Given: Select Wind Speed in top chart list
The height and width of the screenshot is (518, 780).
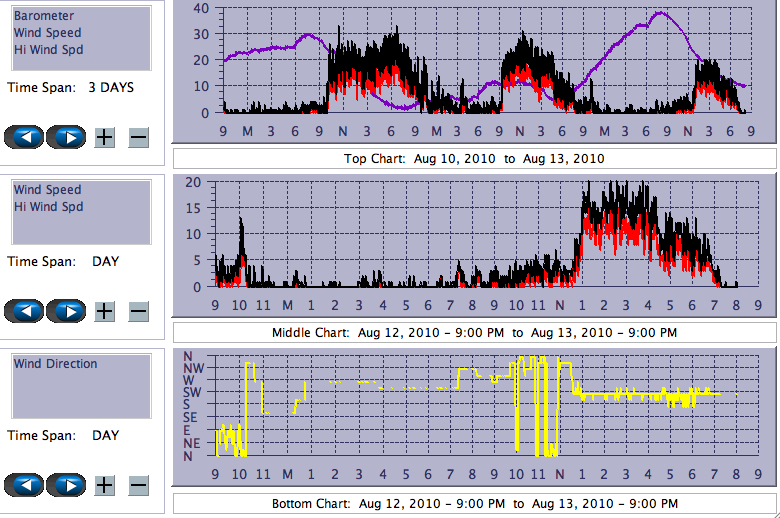Looking at the screenshot, I should 47,33.
